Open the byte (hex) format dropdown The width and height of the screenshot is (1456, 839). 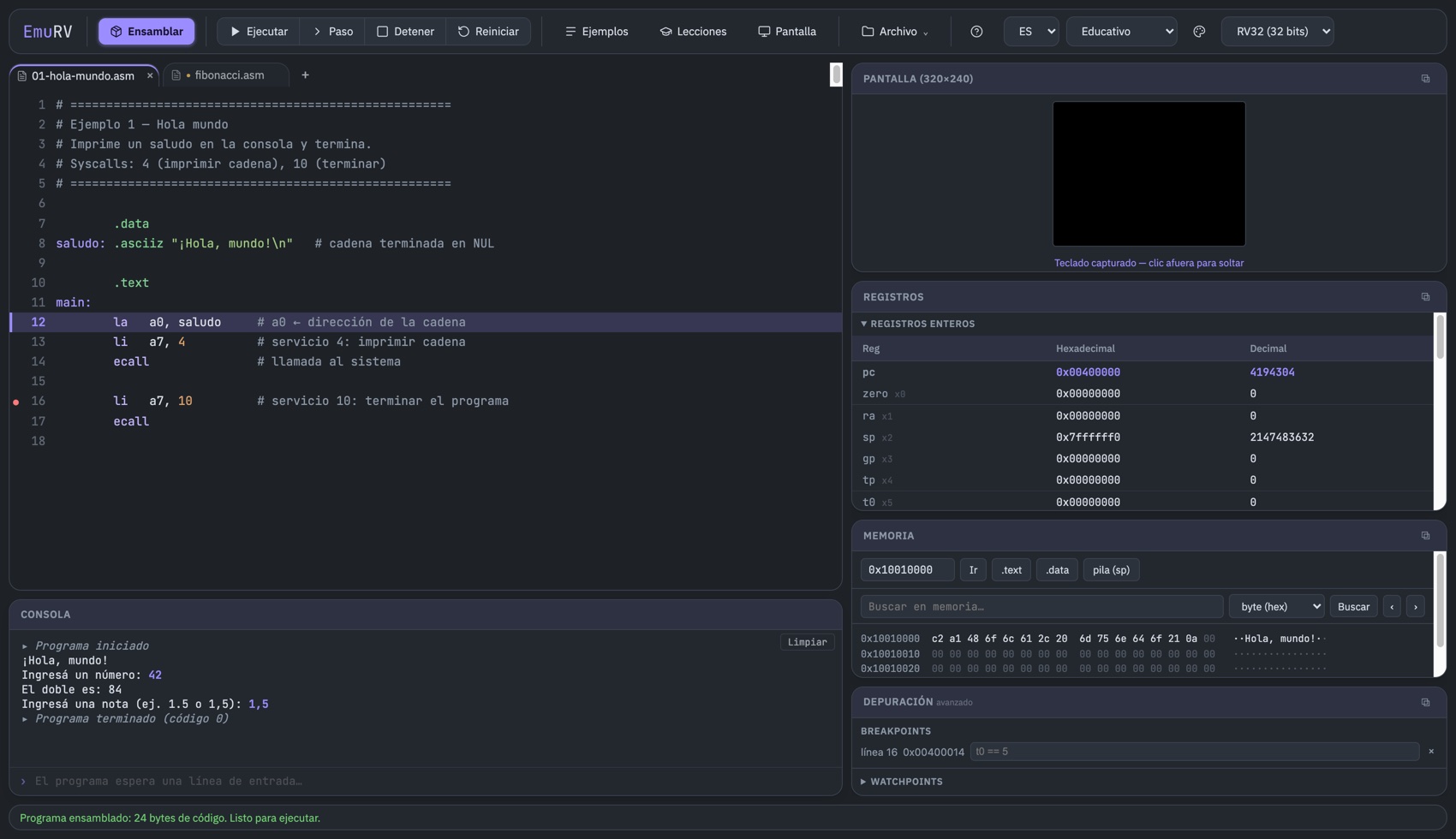click(1276, 607)
